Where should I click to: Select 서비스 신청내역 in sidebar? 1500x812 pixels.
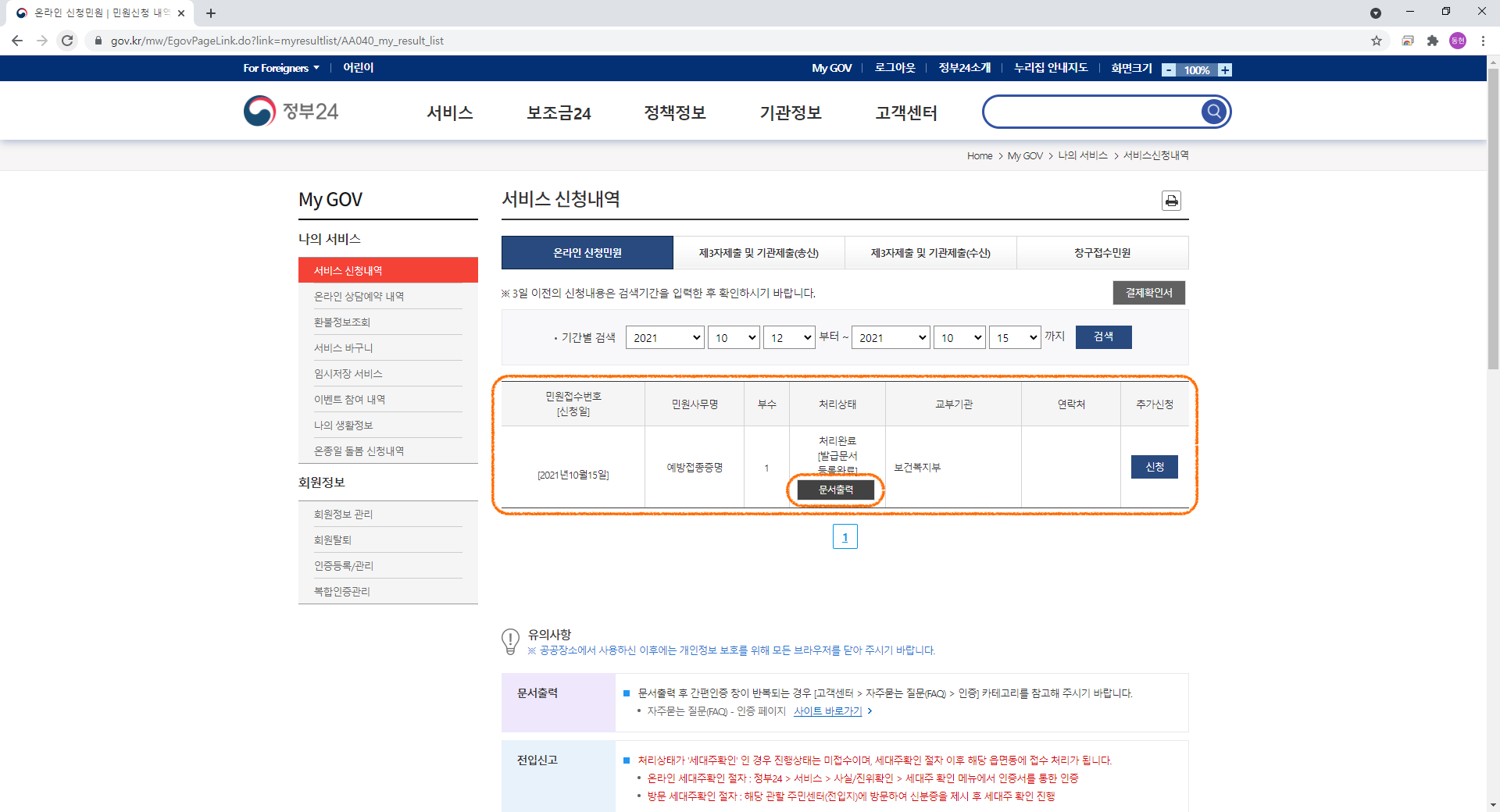[x=388, y=270]
